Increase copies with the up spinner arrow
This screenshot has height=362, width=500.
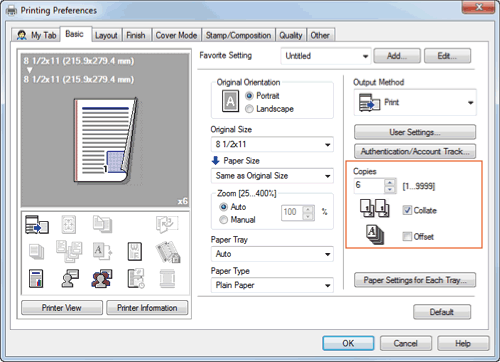click(x=390, y=182)
